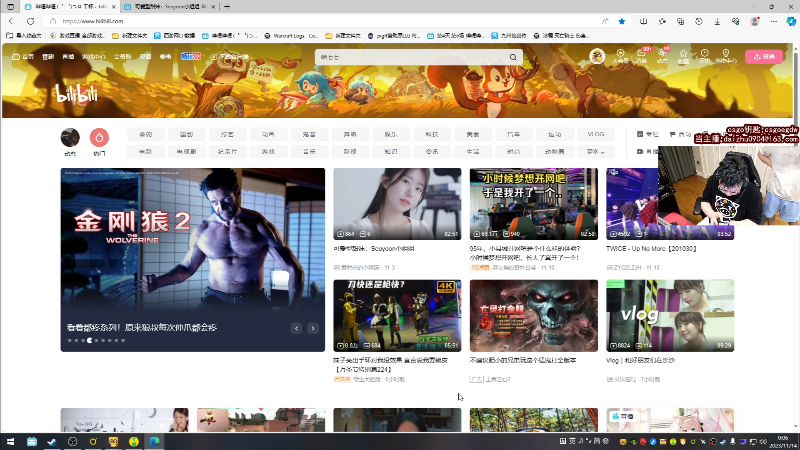Viewport: 800px width, 450px height.
Task: Select the 科技 category button
Action: point(432,134)
